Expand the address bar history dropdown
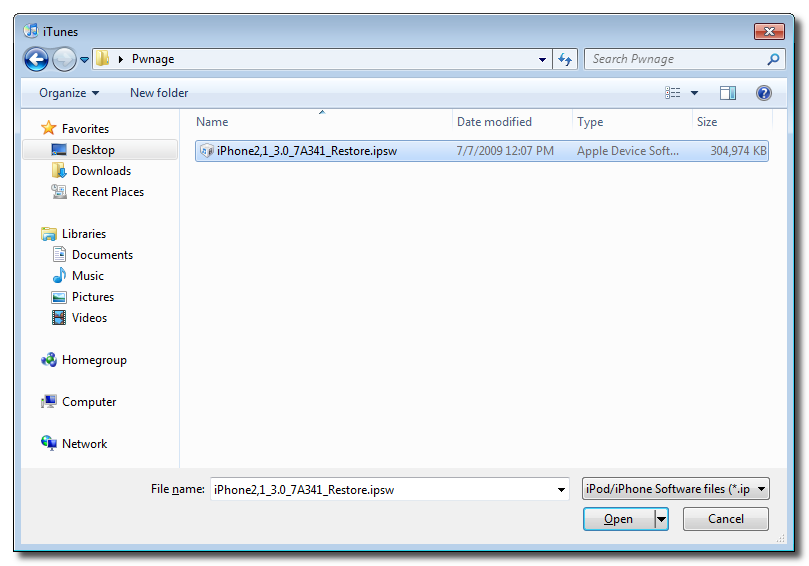This screenshot has width=809, height=566. [x=542, y=59]
